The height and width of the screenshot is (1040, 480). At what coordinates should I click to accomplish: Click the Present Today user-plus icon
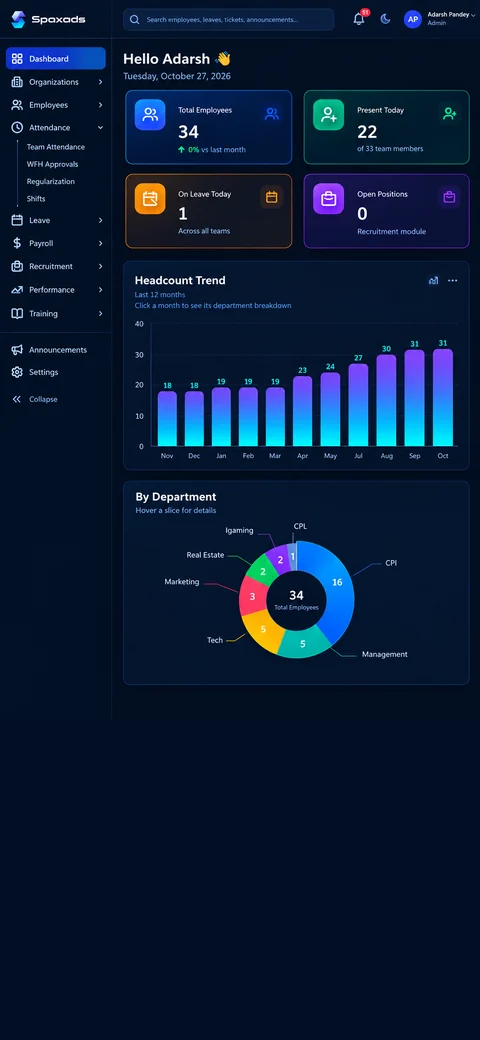pos(329,115)
